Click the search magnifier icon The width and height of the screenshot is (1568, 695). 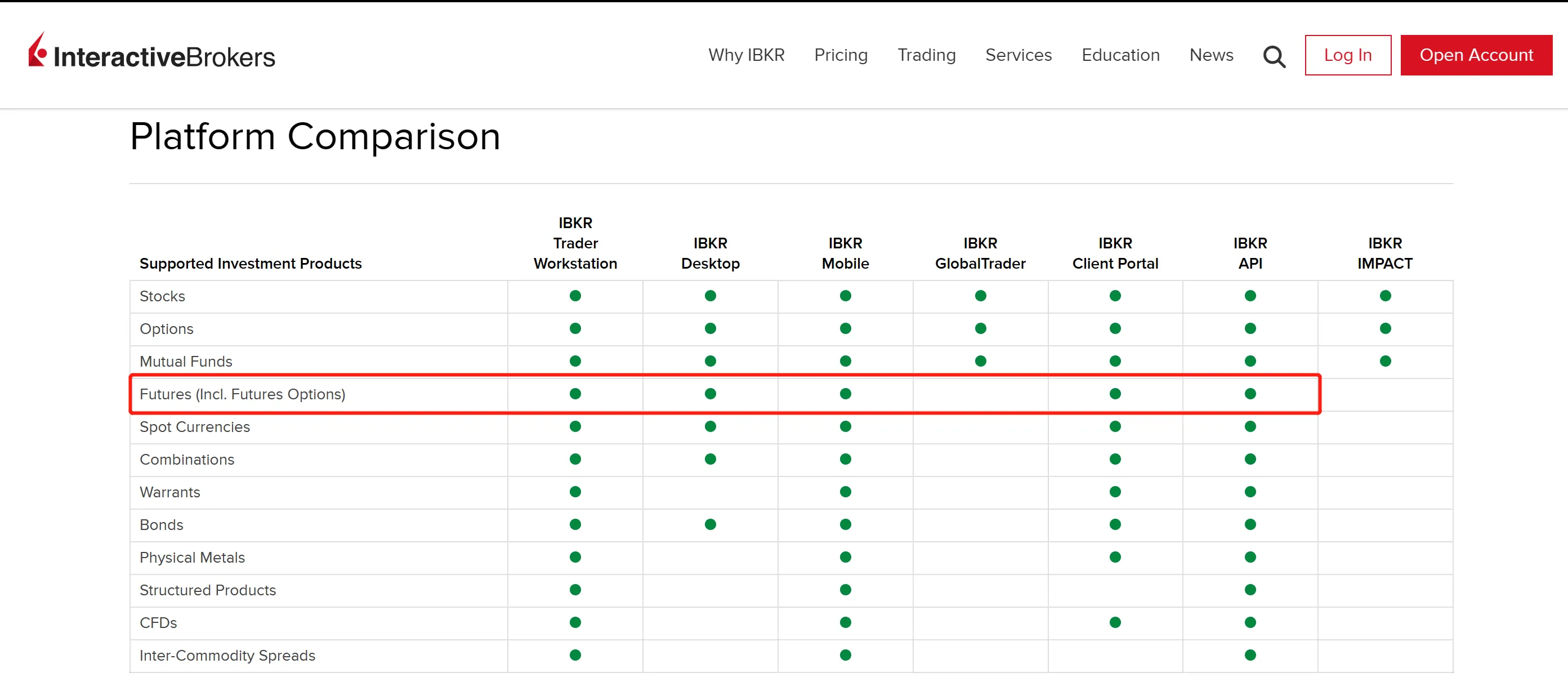click(x=1274, y=56)
